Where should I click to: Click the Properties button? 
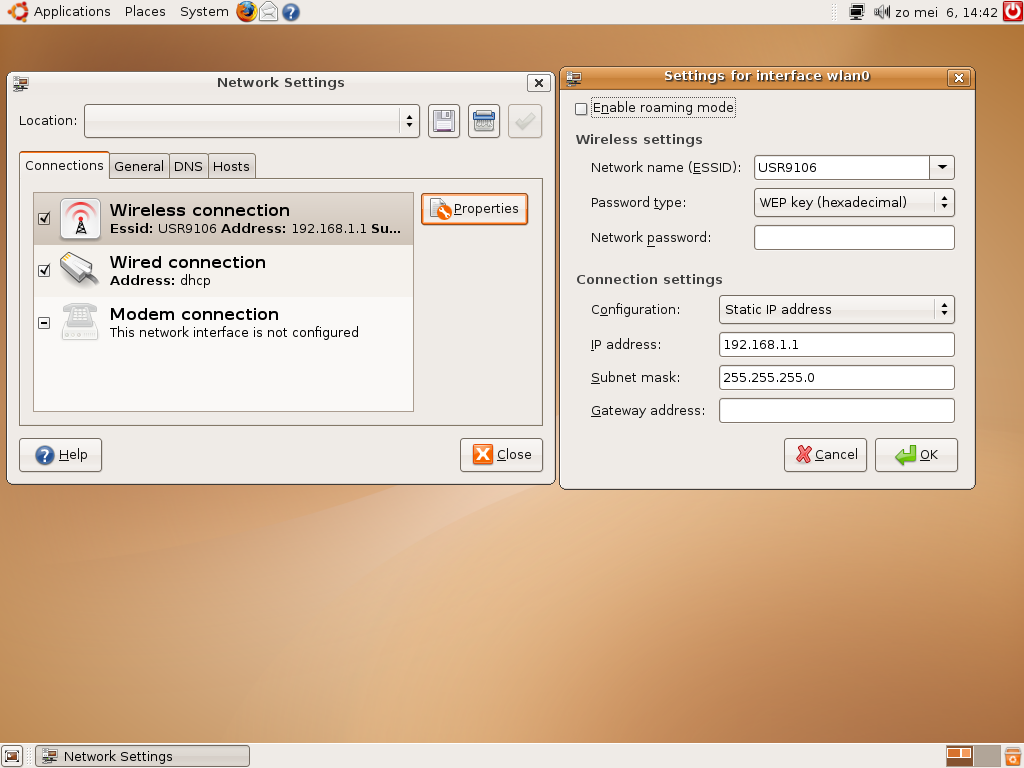click(x=474, y=209)
